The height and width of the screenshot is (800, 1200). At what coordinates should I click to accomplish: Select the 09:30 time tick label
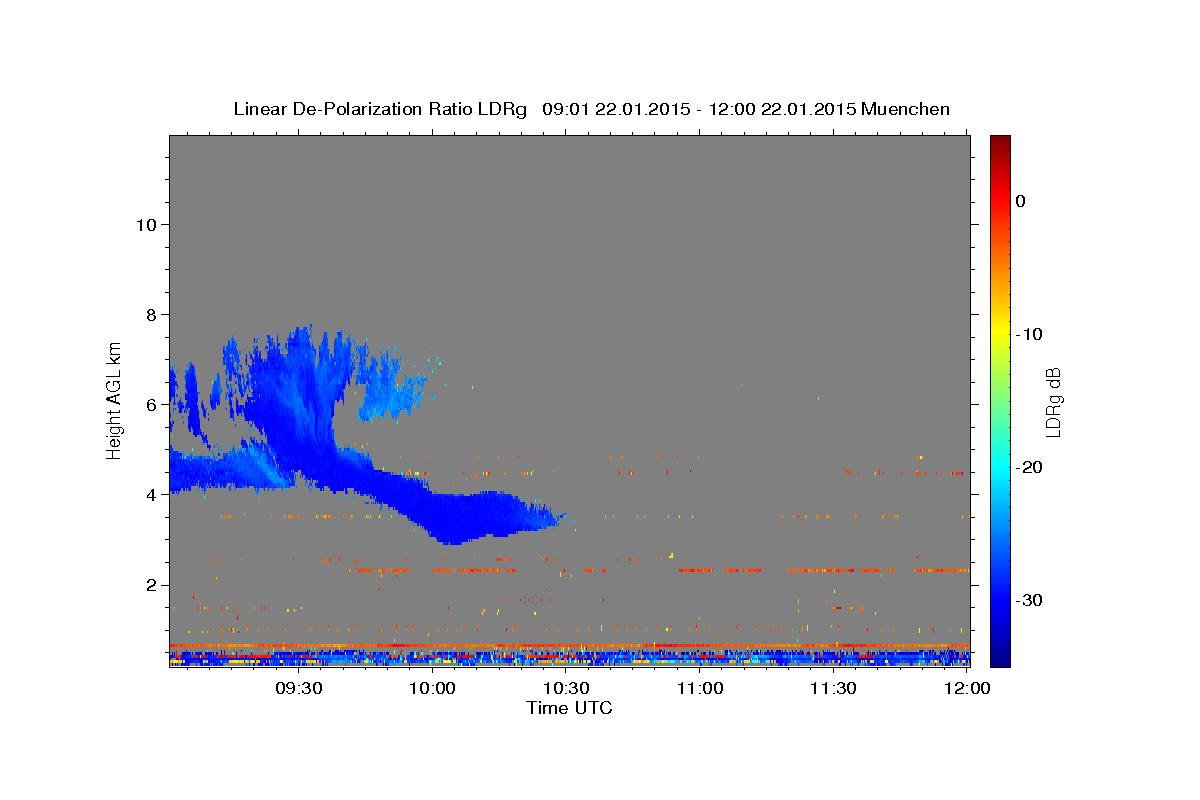(x=299, y=688)
